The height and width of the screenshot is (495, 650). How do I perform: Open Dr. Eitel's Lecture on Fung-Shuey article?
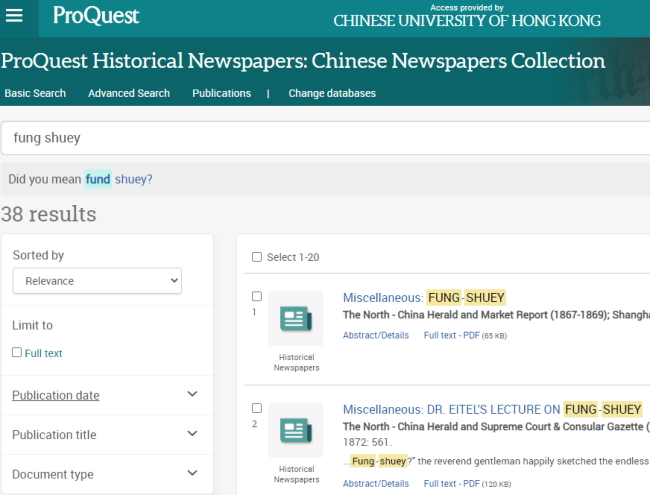click(492, 409)
